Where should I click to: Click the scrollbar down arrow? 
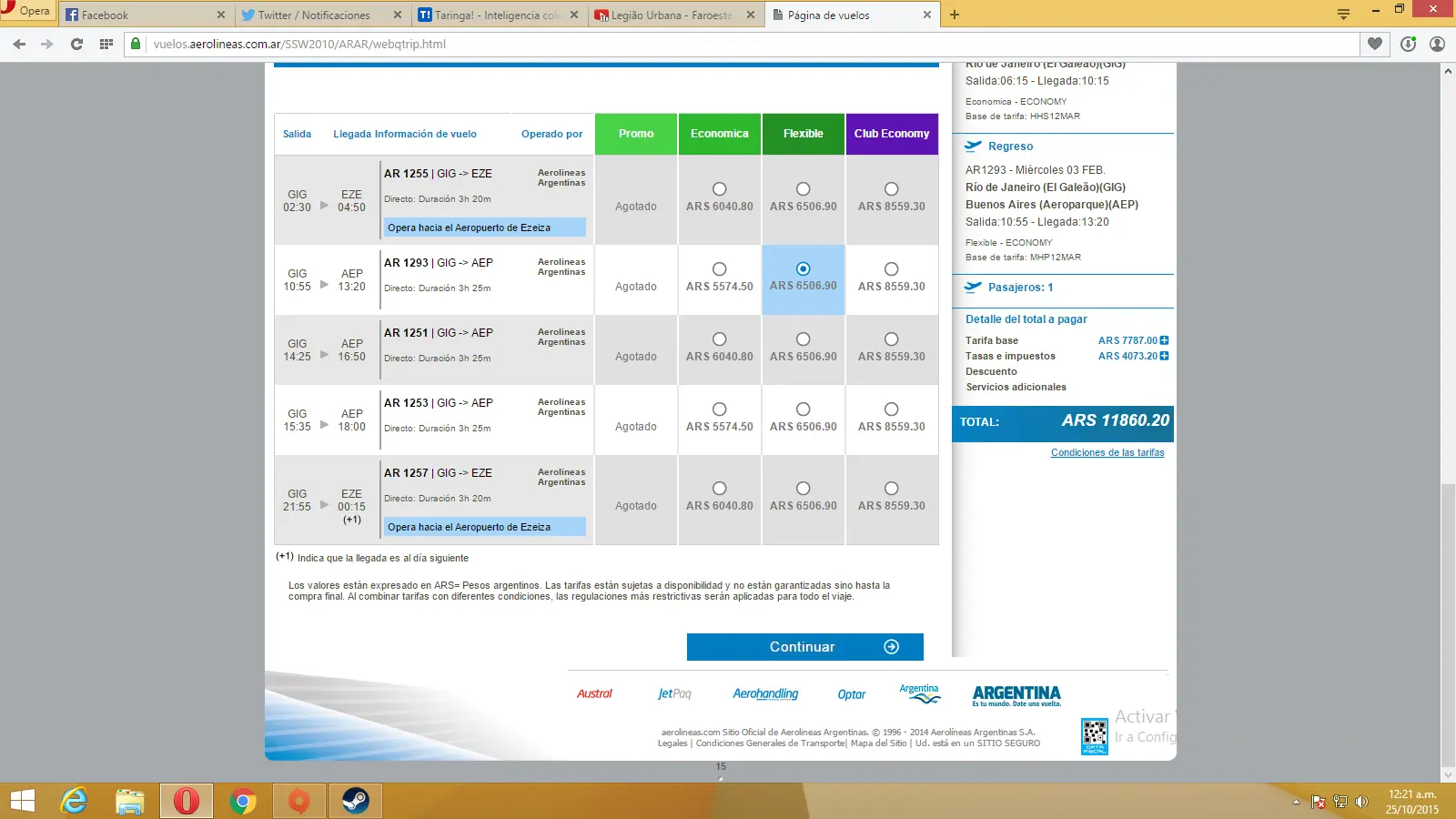tap(1448, 775)
